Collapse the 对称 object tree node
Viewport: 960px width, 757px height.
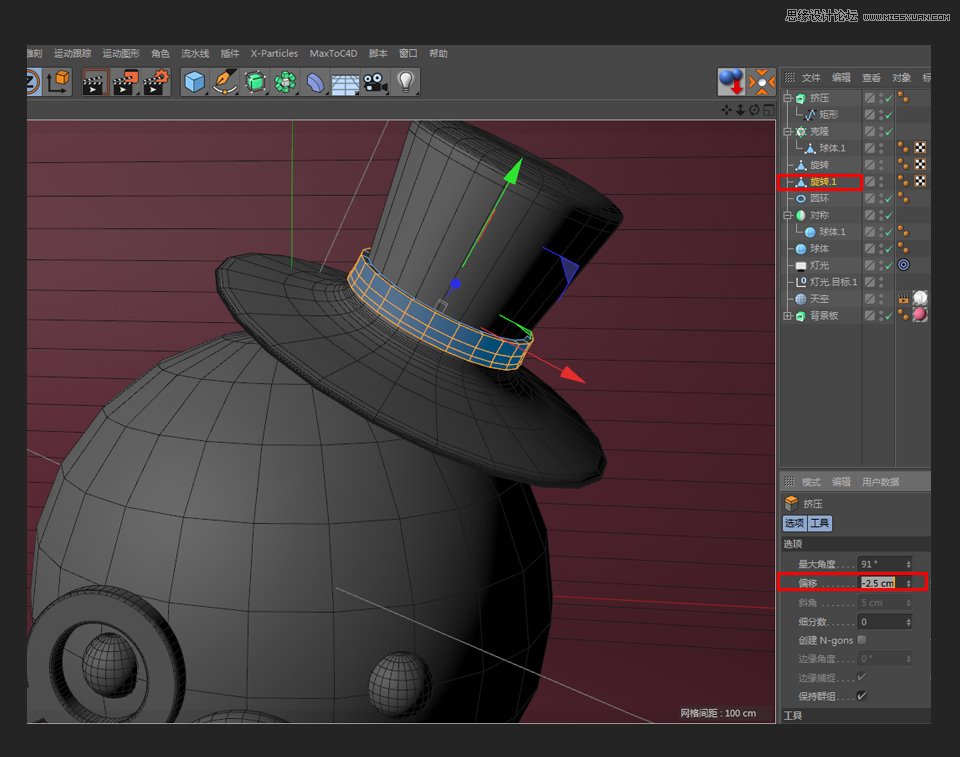click(x=787, y=215)
